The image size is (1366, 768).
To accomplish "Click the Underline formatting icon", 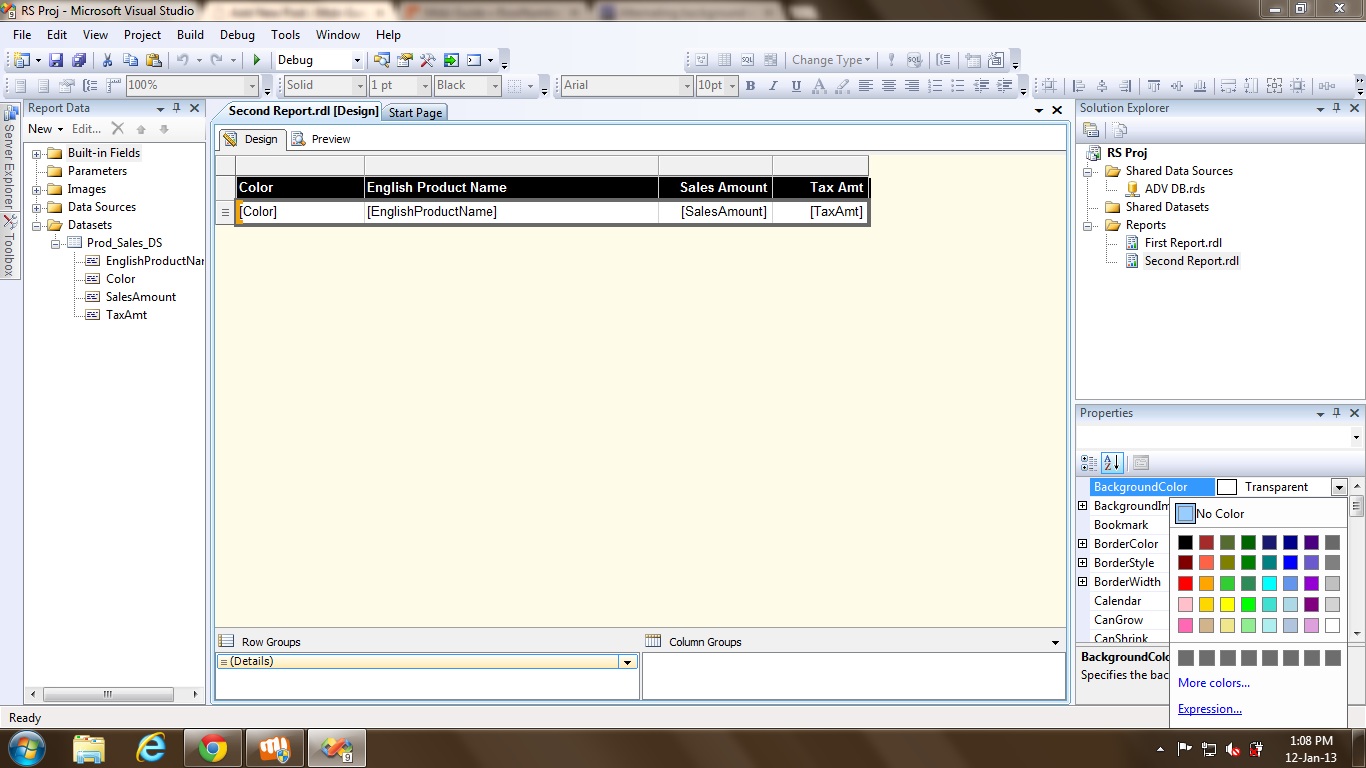I will 796,86.
